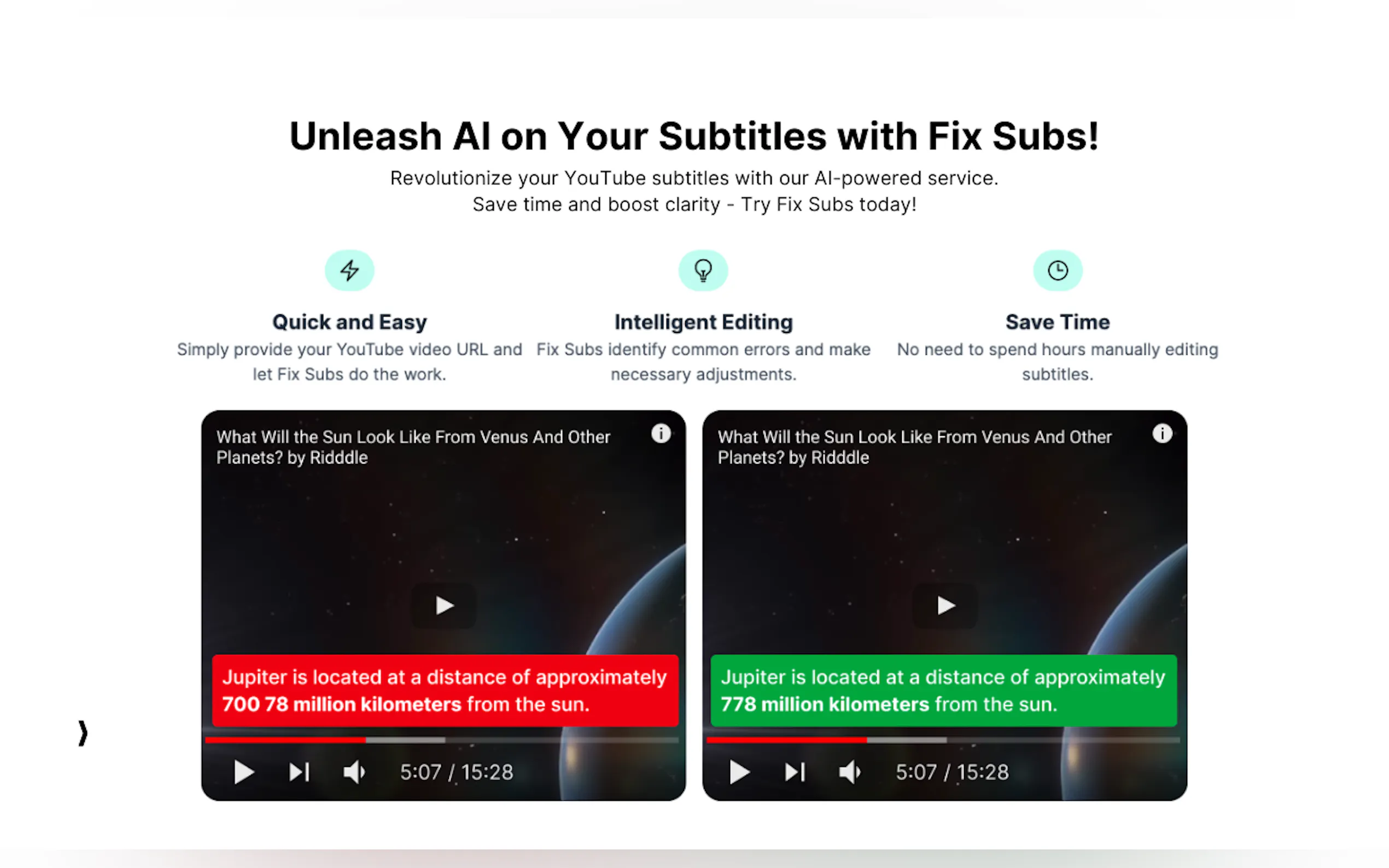1389x868 pixels.
Task: Click the left video red progress bar
Action: tap(285, 740)
